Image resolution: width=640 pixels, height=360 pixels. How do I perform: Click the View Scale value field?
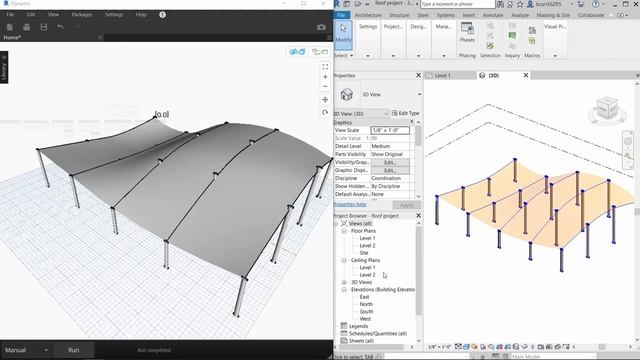pos(390,130)
